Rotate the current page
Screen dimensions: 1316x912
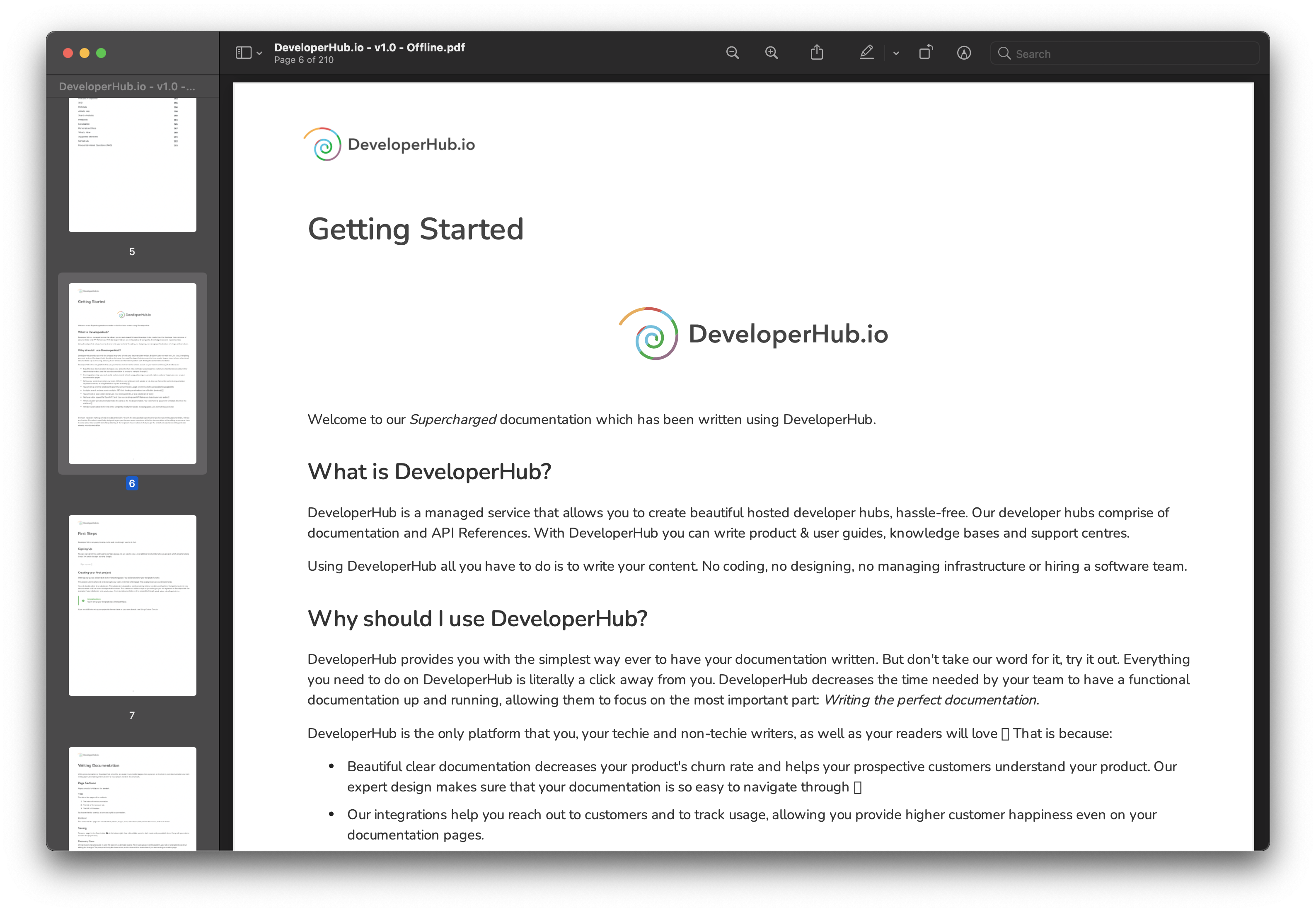926,52
